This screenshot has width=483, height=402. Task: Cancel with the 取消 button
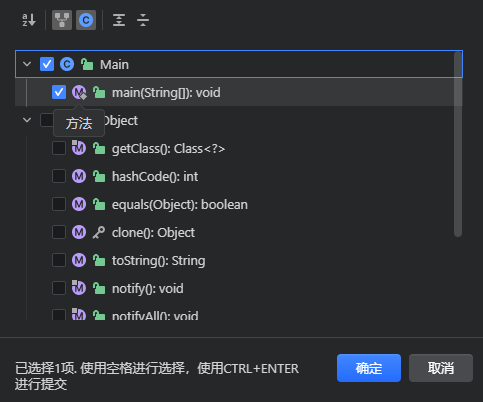[x=441, y=368]
